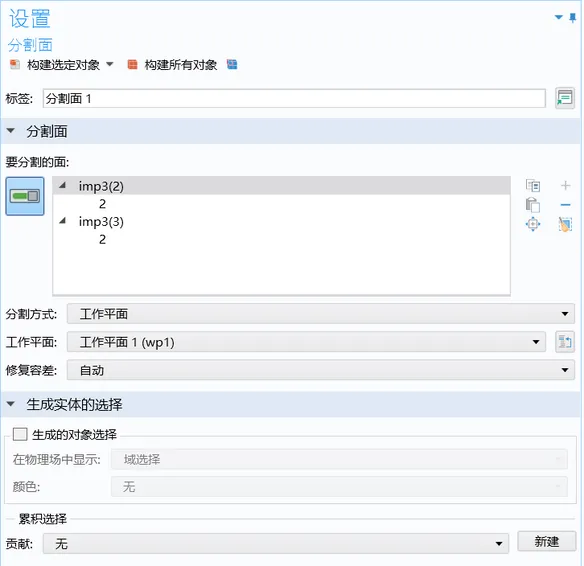Collapse the imp3(3) tree node
584x566 pixels.
(x=63, y=221)
